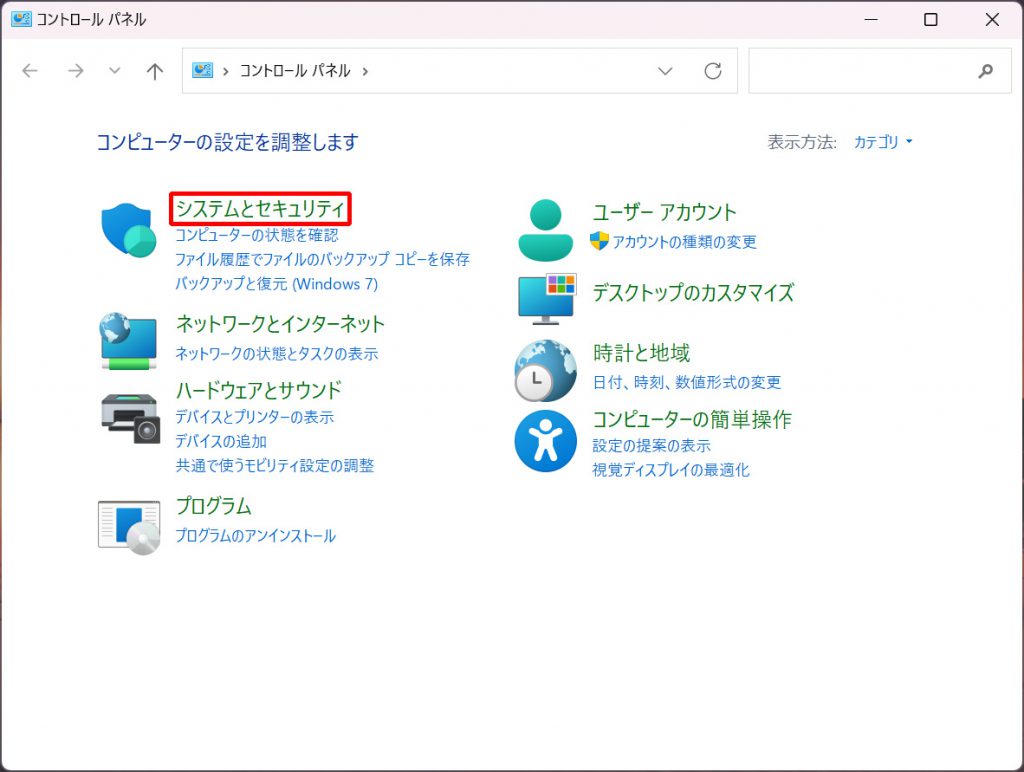
Task: Open ユーザー アカウント category
Action: [664, 212]
